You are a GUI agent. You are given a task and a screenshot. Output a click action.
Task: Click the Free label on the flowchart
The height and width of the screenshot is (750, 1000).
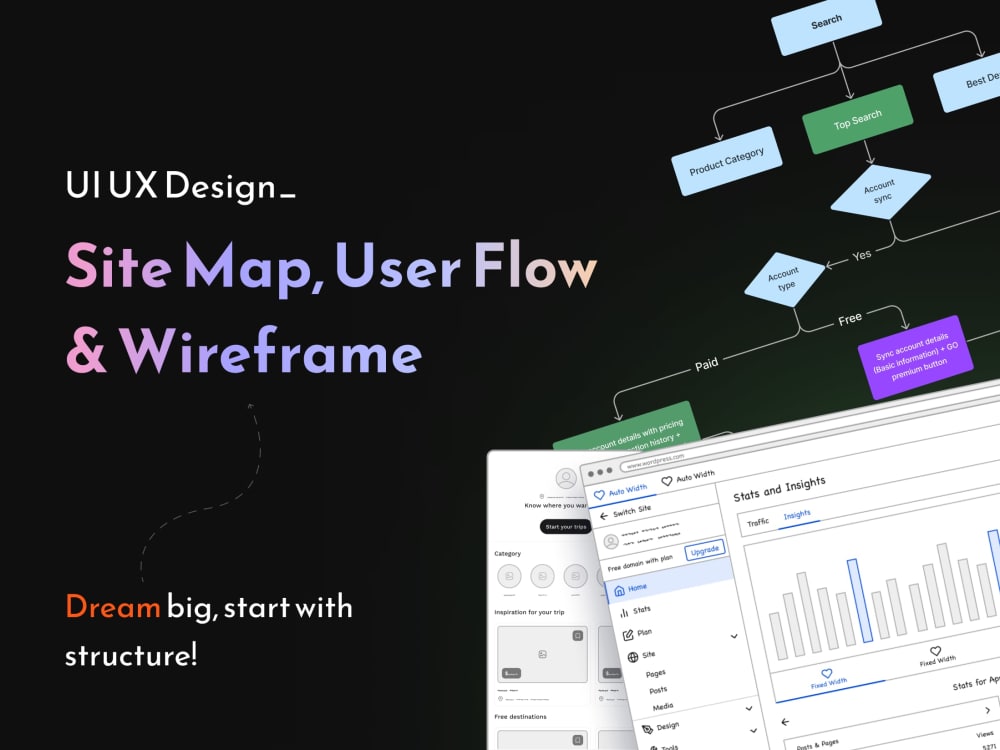pyautogui.click(x=849, y=319)
